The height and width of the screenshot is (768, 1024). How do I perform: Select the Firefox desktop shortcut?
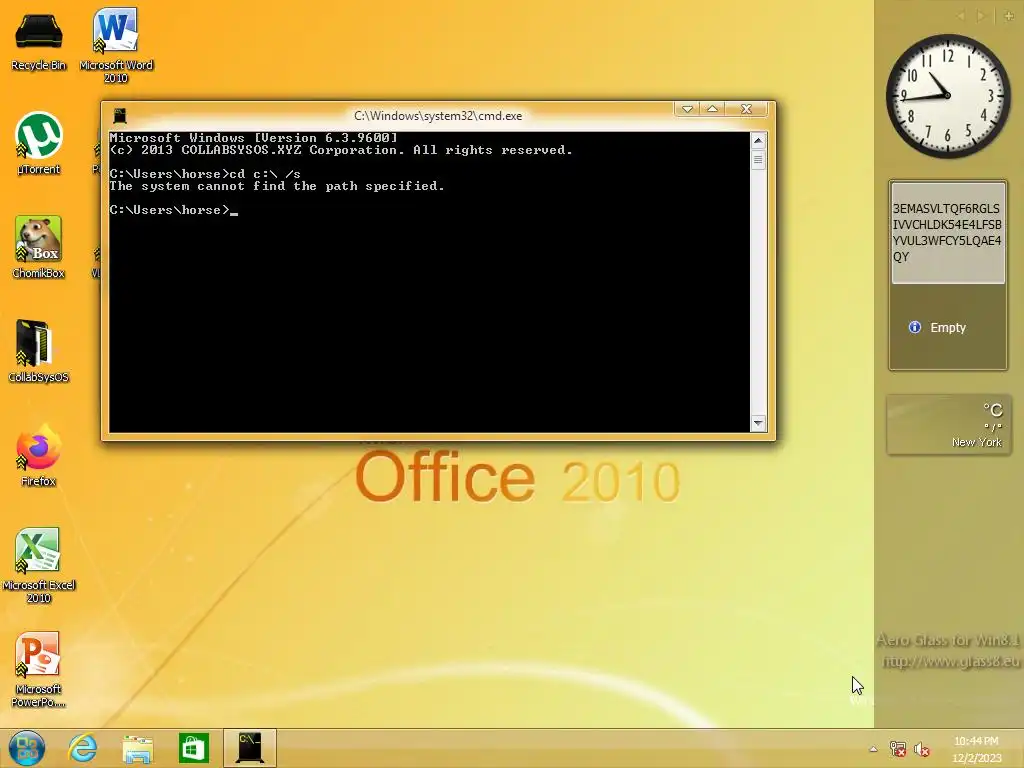pos(39,456)
